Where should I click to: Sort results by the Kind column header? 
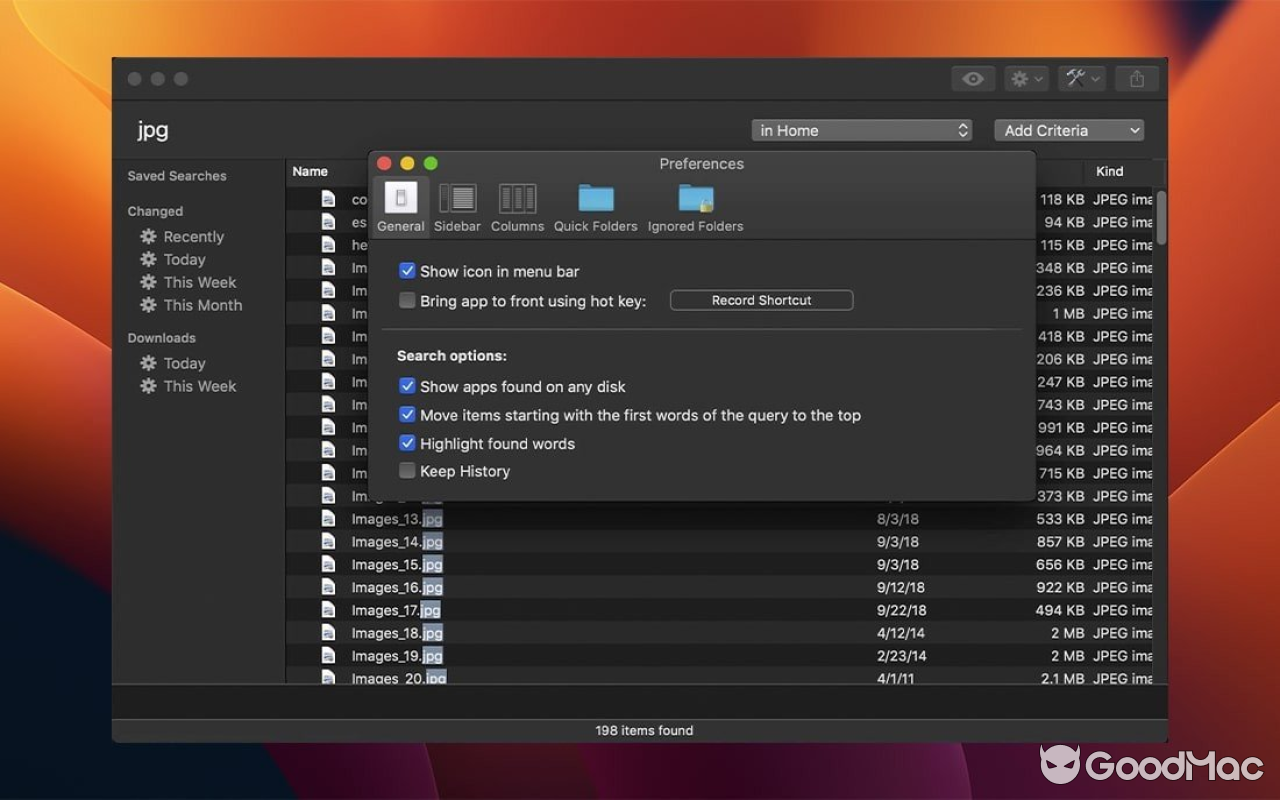1108,171
